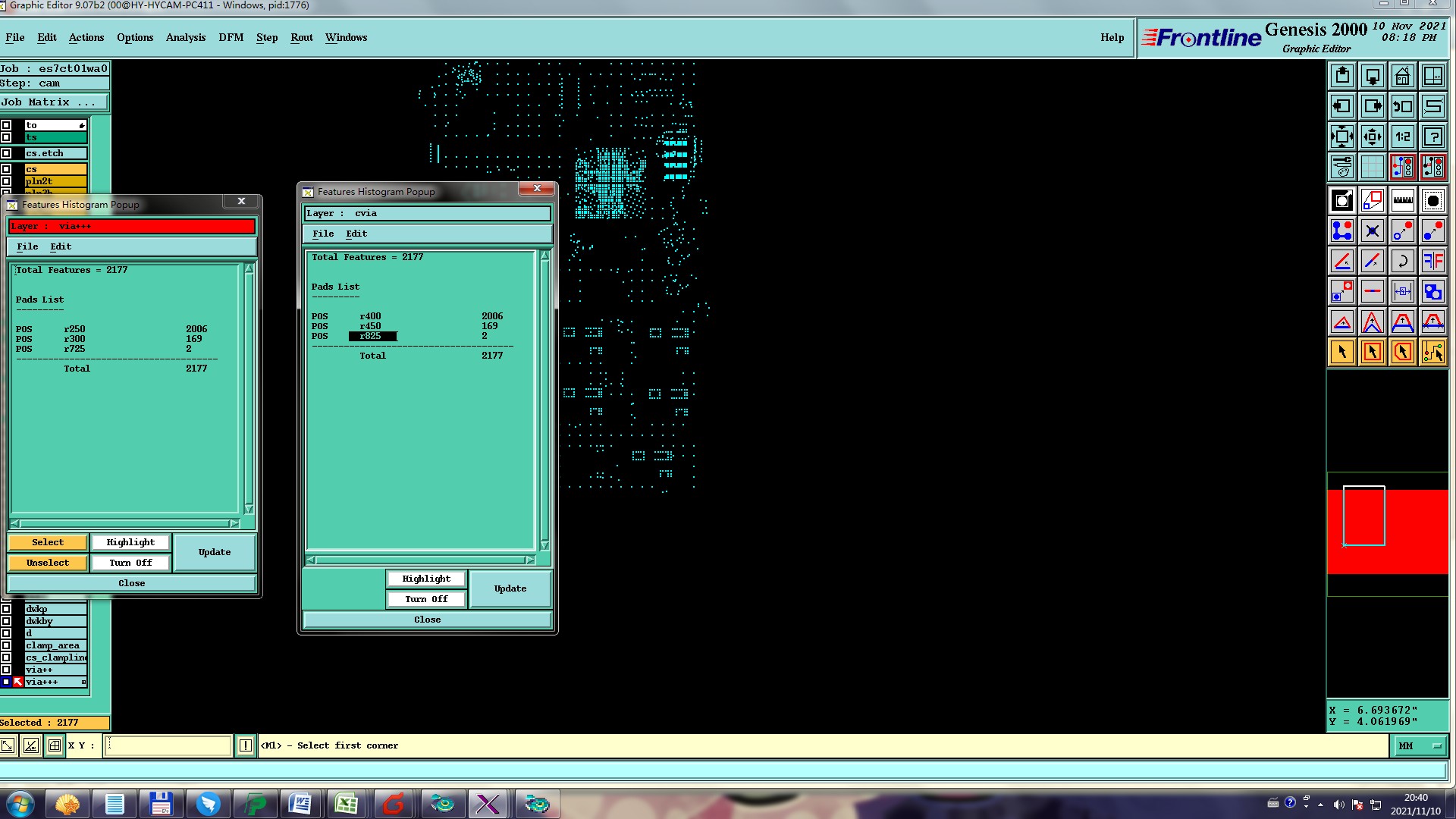Open the Job Matrix expander
This screenshot has height=819, width=1456.
54,102
